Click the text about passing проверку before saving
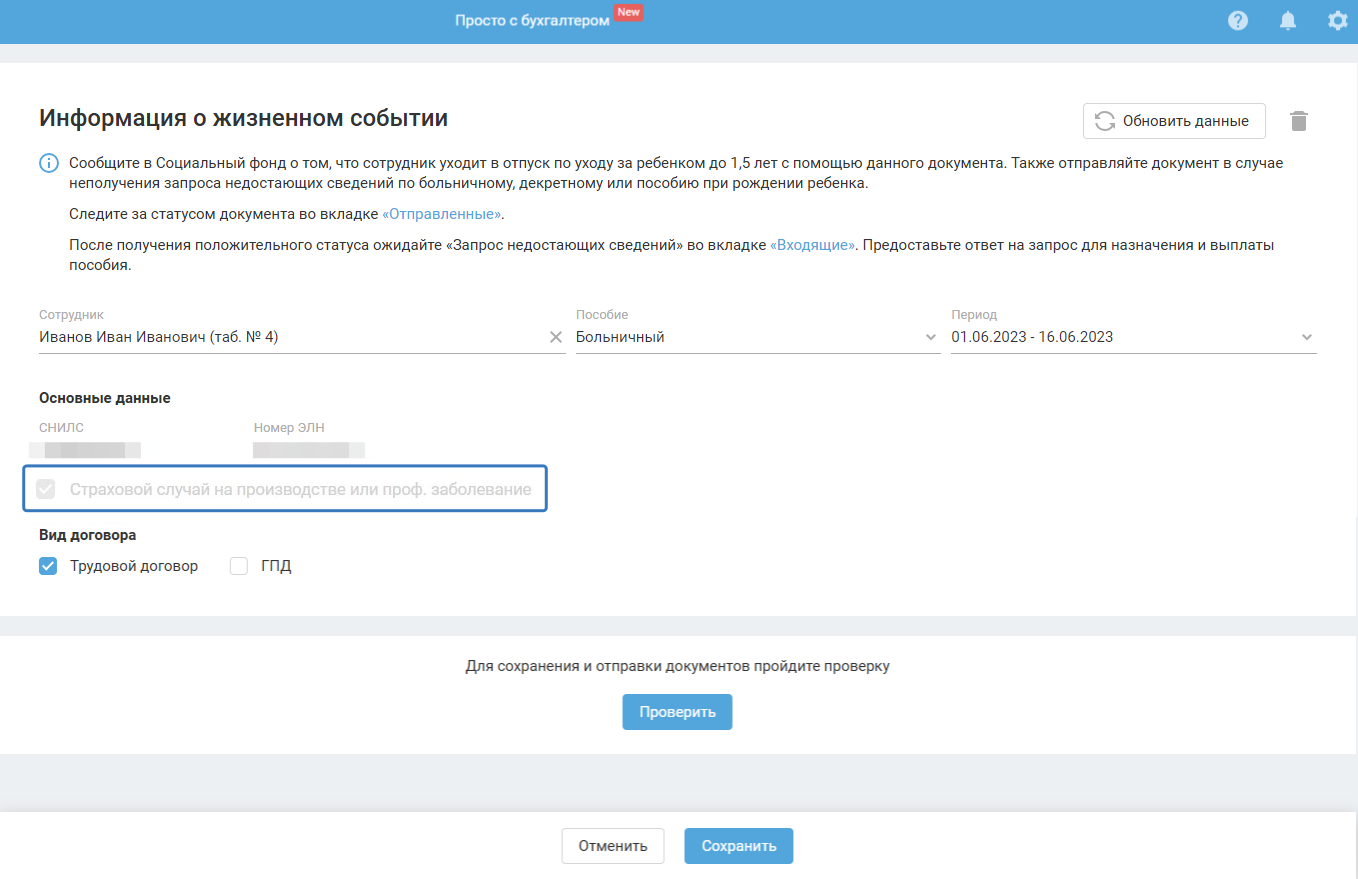 point(678,666)
